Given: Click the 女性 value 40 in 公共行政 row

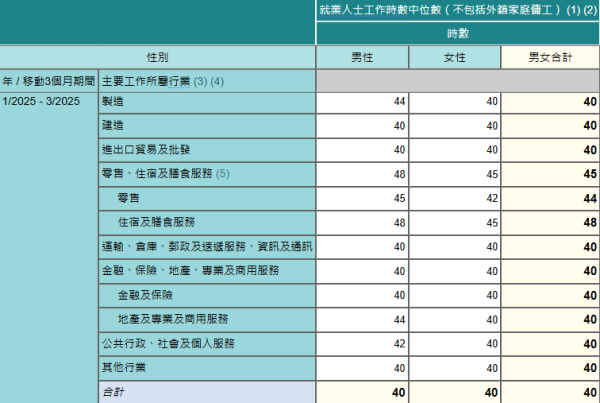Looking at the screenshot, I should tap(455, 344).
